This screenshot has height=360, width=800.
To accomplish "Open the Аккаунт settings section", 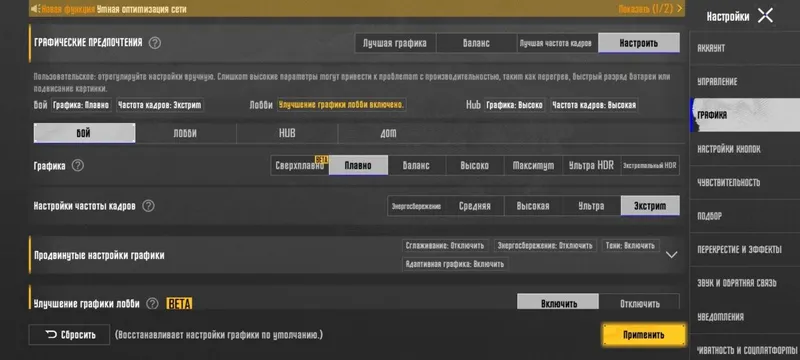I will [745, 48].
